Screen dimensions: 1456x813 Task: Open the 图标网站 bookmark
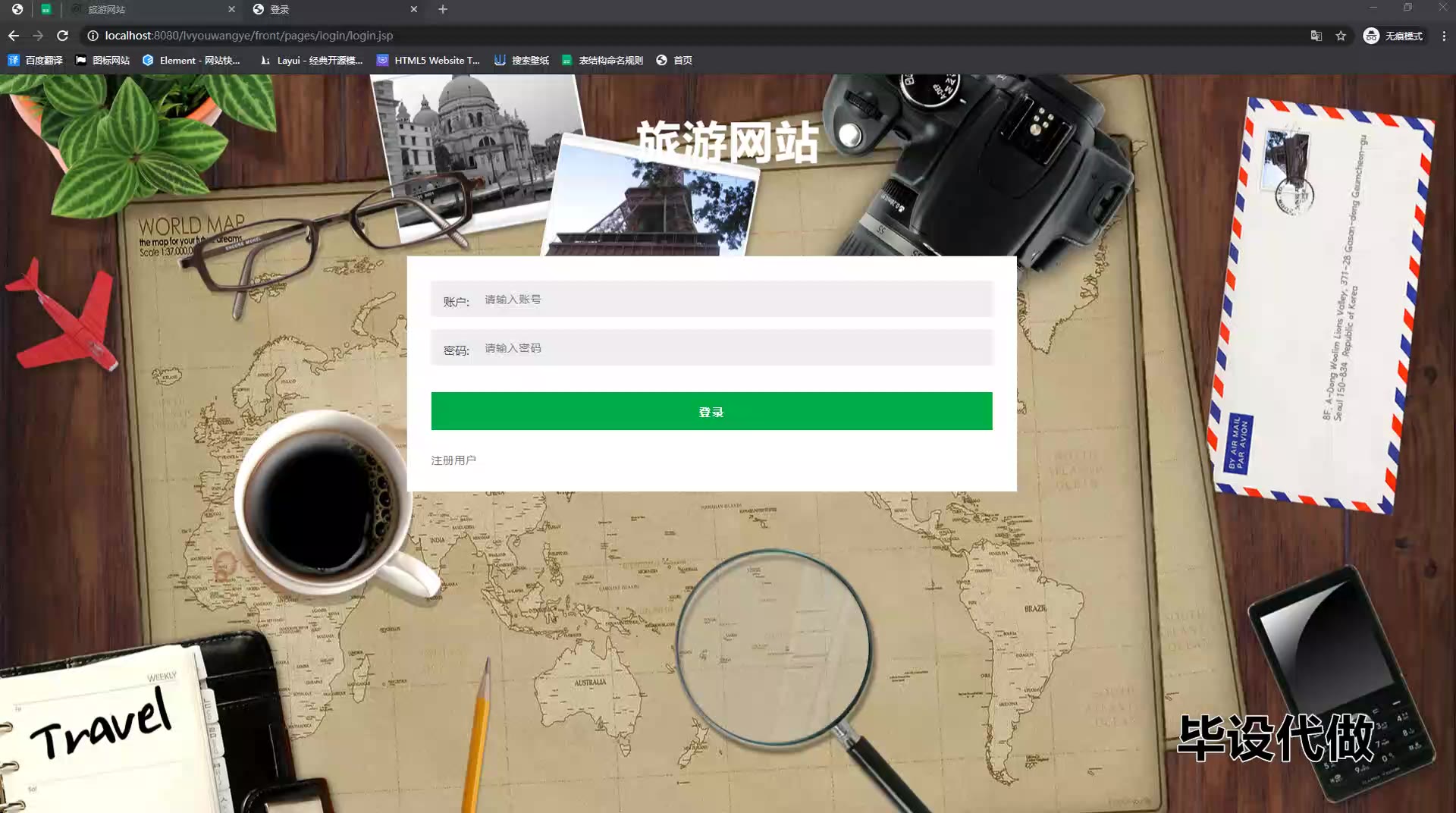[102, 60]
